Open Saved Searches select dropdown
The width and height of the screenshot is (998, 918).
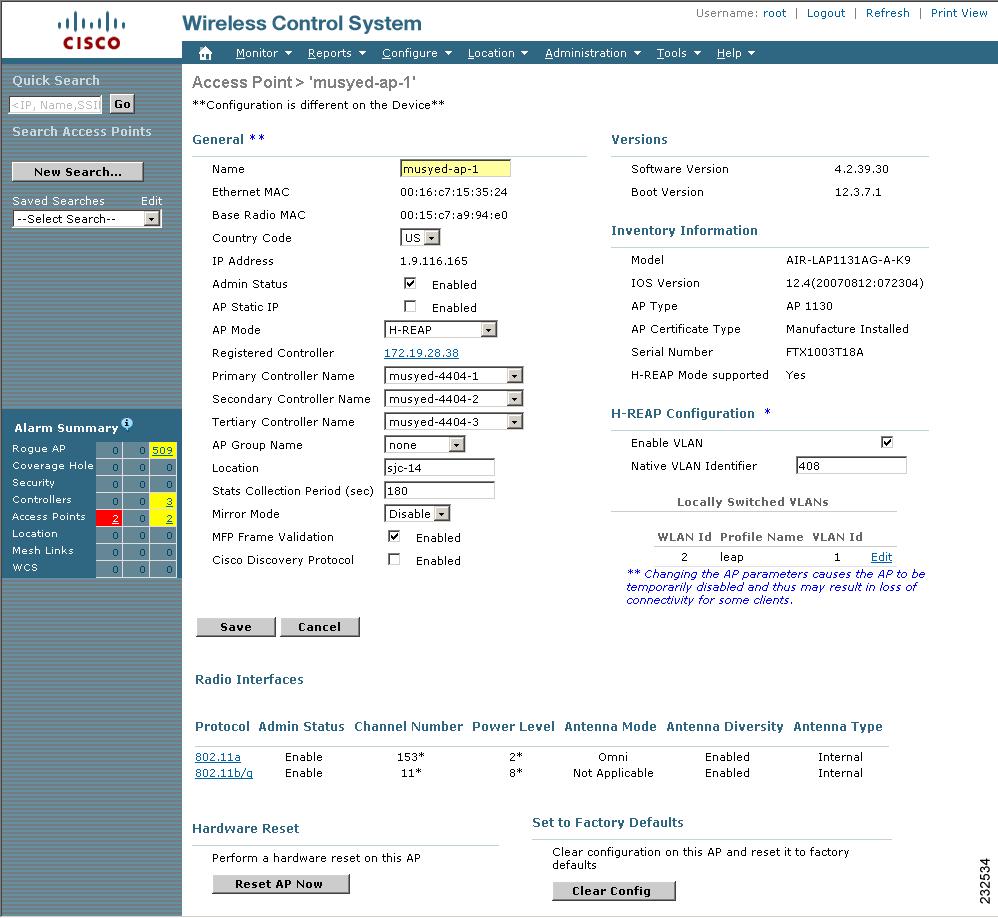point(87,219)
